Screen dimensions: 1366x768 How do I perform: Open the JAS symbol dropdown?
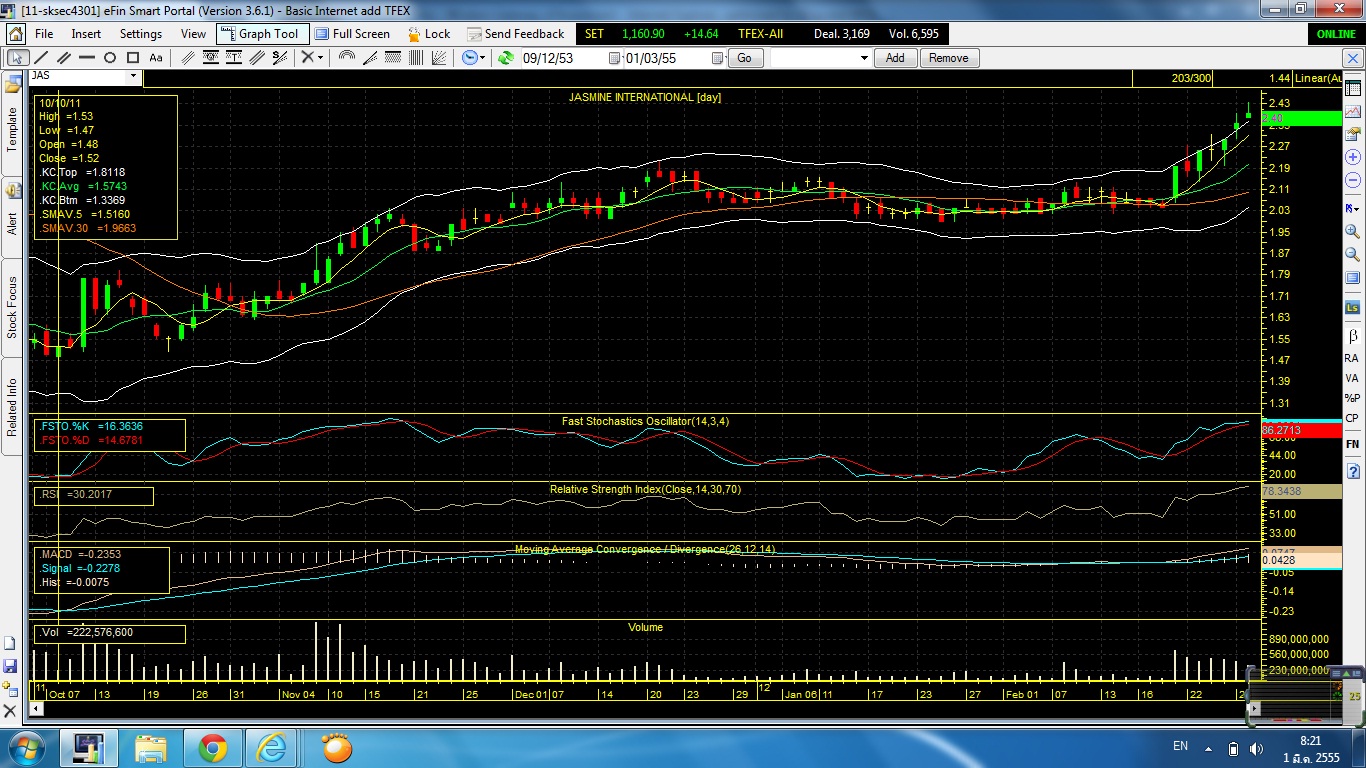133,76
